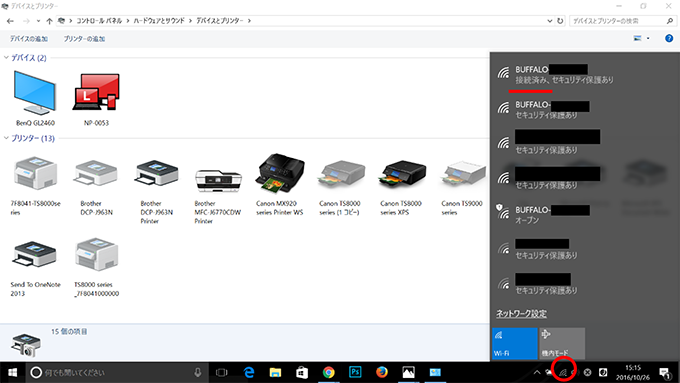Select the connected BUFFALO network (接続済み)
This screenshot has height=383, width=680.
coord(585,74)
